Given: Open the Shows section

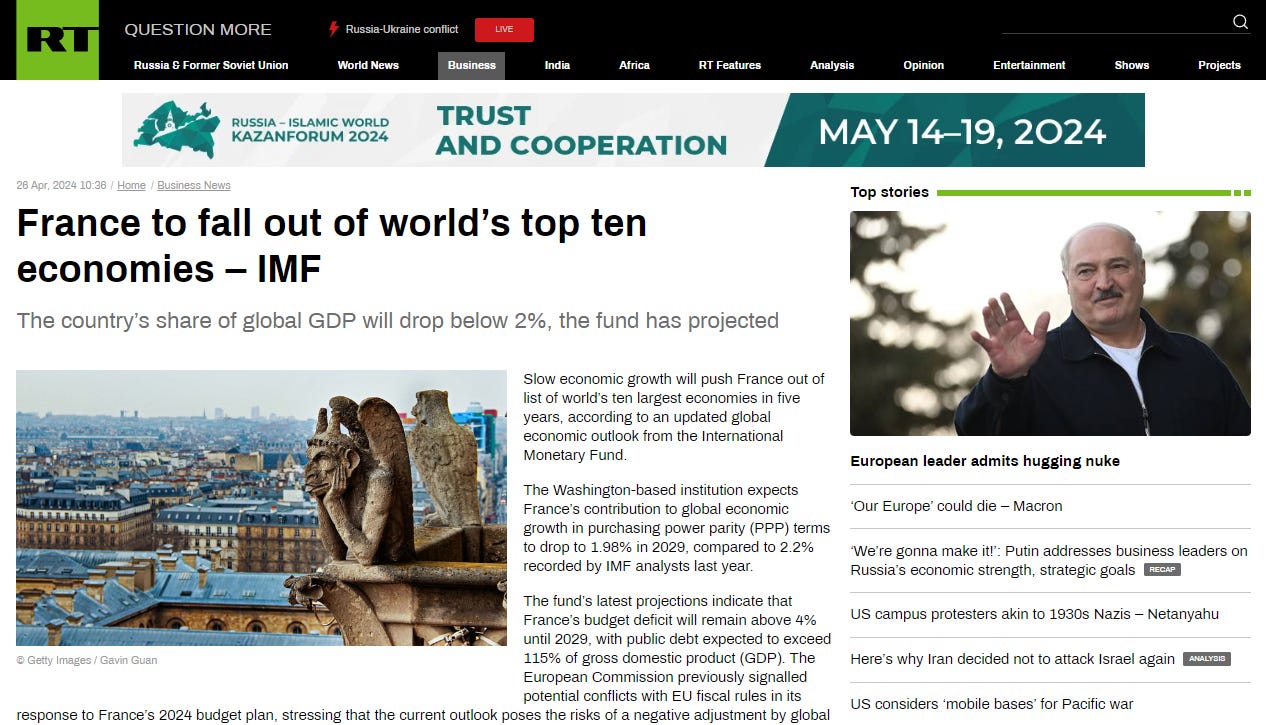Looking at the screenshot, I should 1132,65.
